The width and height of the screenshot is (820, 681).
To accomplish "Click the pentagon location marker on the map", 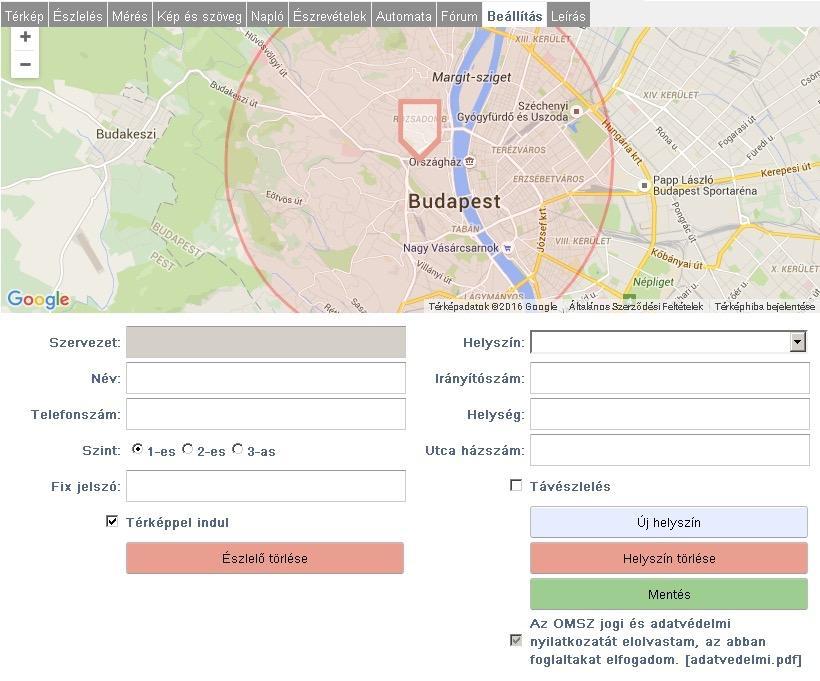I will (419, 129).
